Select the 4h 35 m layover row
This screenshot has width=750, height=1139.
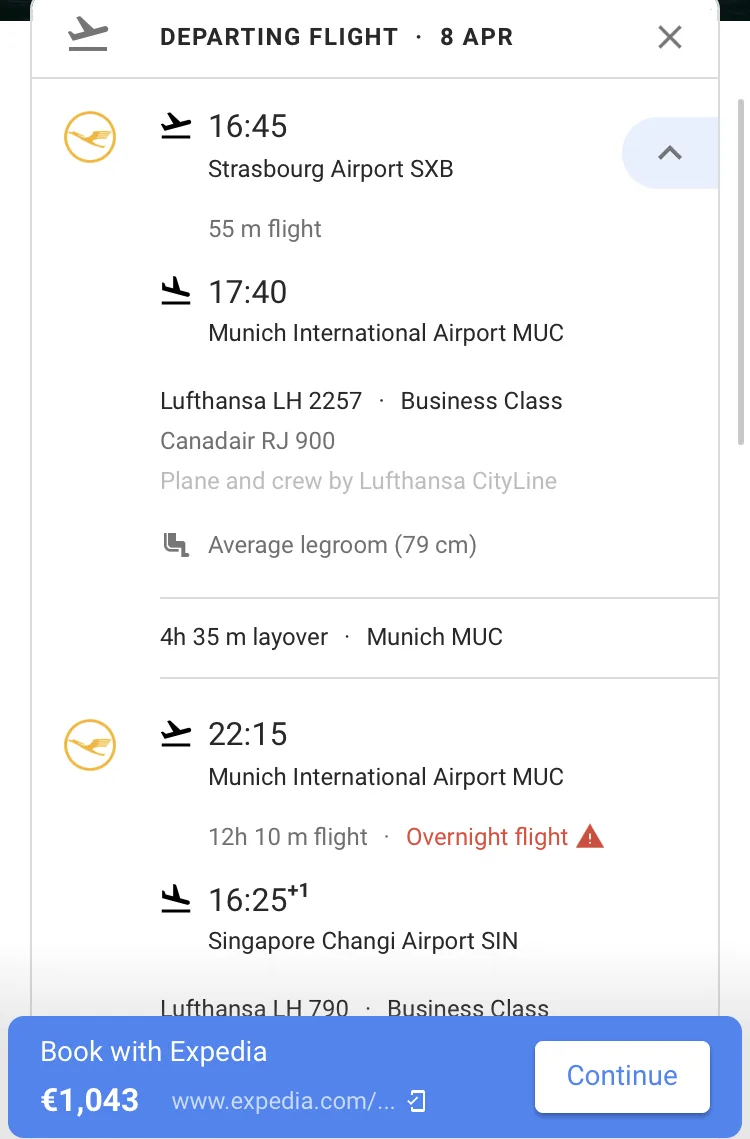(x=439, y=637)
